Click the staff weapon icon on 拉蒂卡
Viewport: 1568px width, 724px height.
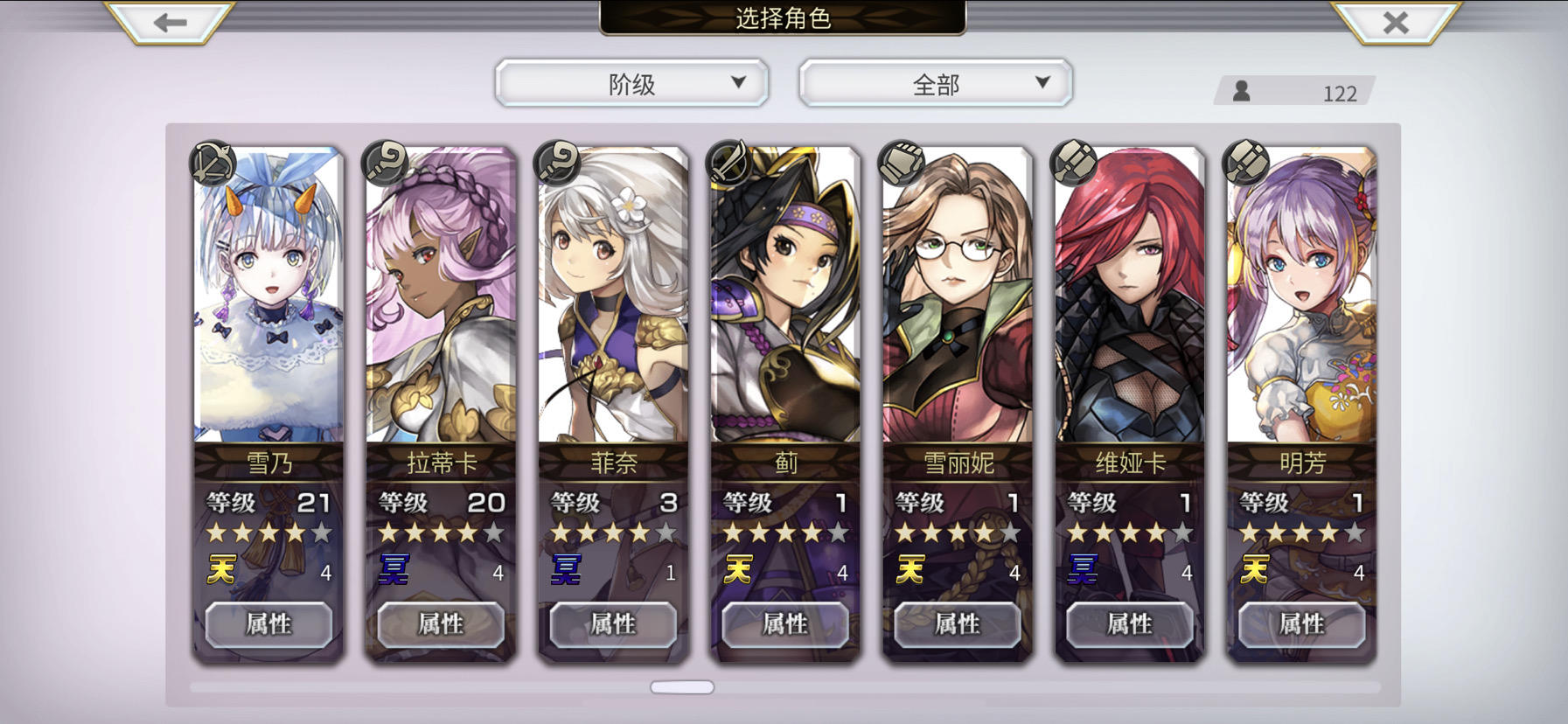tap(385, 163)
